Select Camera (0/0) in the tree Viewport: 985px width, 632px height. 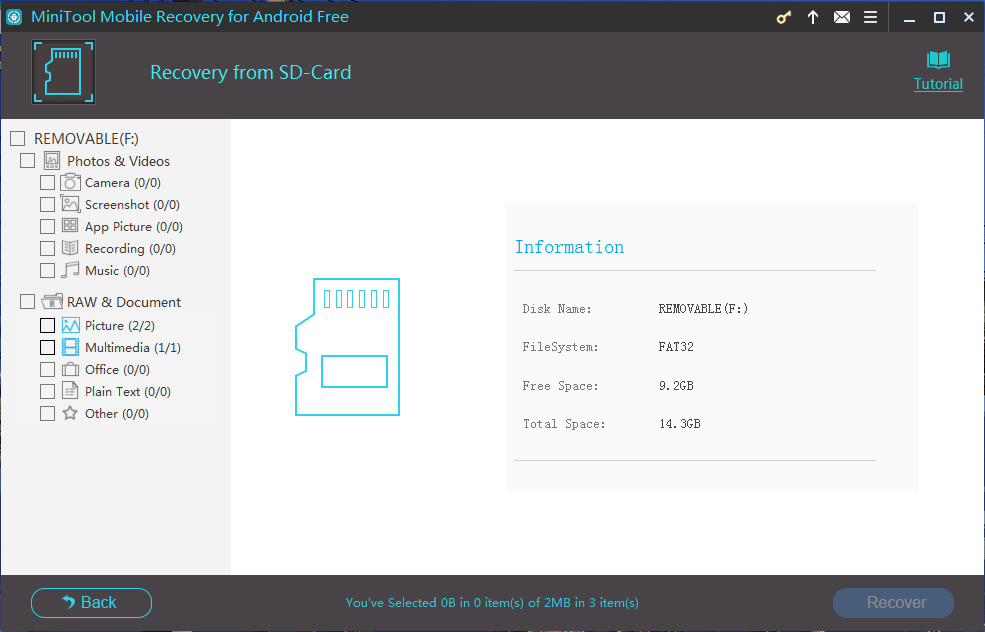122,183
